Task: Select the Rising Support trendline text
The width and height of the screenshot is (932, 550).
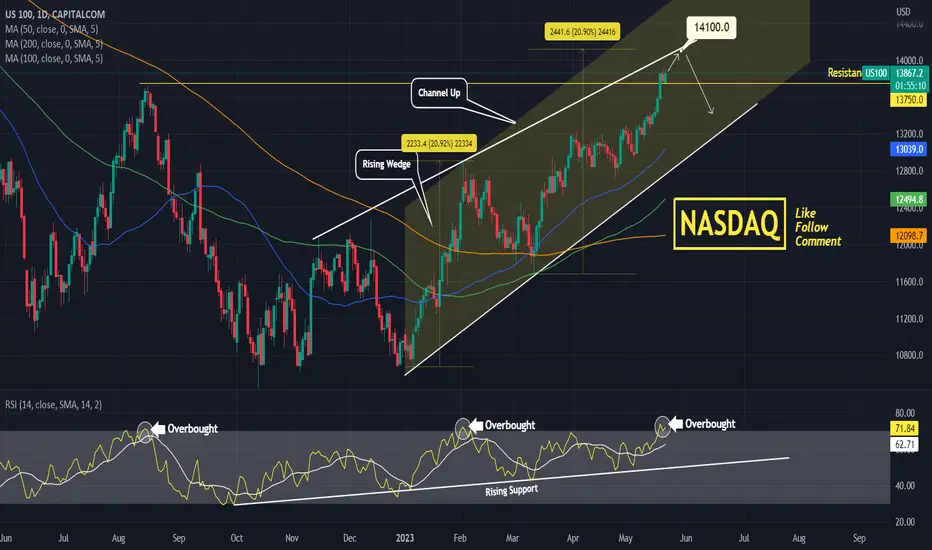Action: [x=512, y=491]
